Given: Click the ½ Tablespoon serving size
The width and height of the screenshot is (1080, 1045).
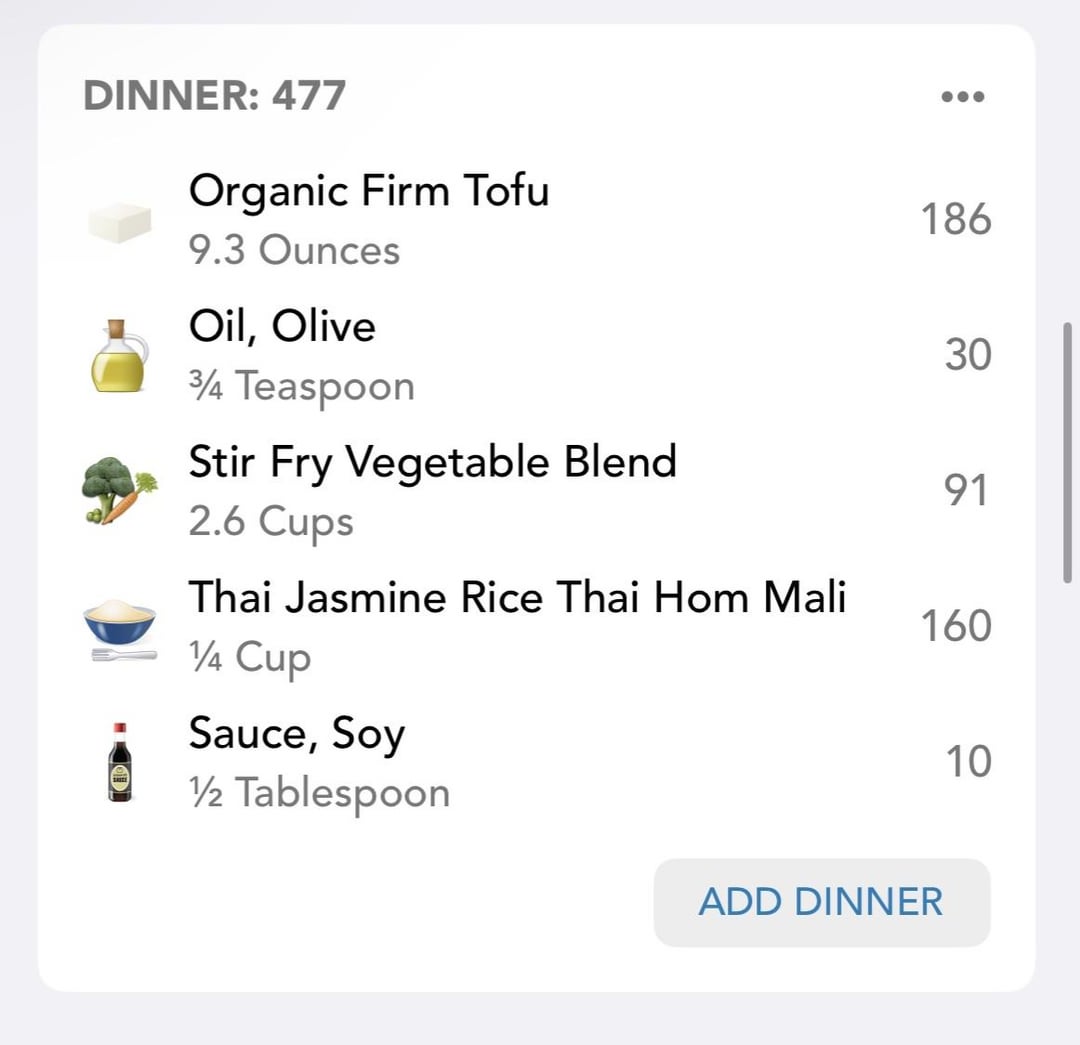Looking at the screenshot, I should click(x=319, y=793).
